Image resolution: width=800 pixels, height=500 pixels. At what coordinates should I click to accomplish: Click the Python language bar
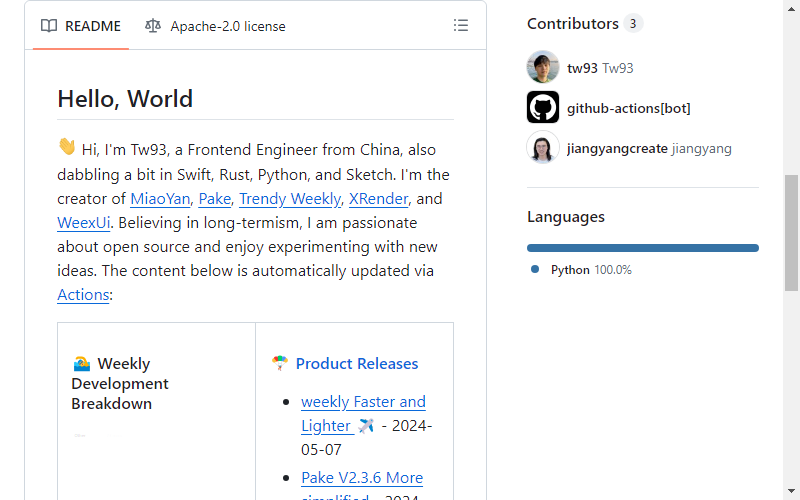pos(643,248)
